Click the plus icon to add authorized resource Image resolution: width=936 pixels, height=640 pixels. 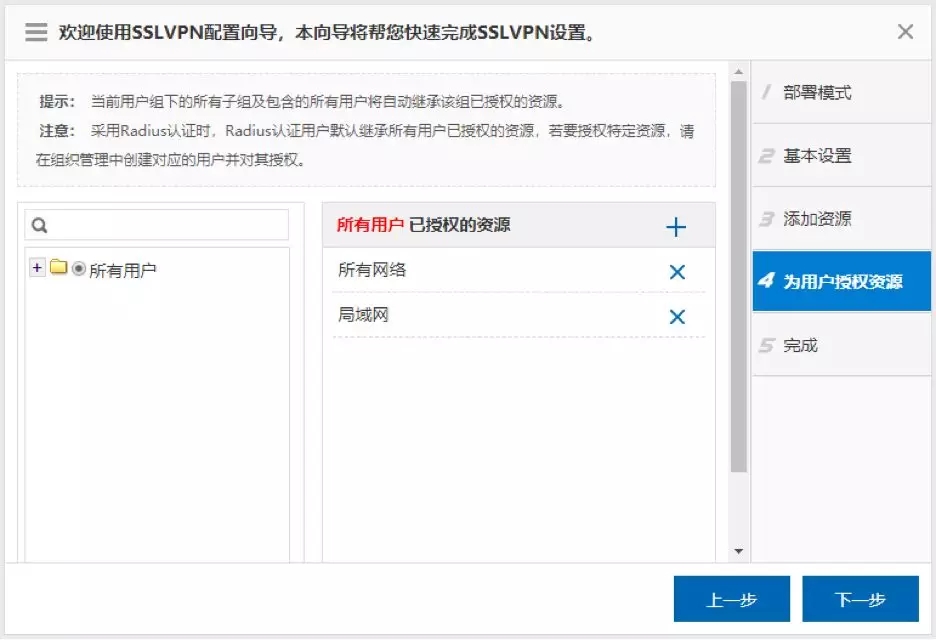pyautogui.click(x=676, y=227)
